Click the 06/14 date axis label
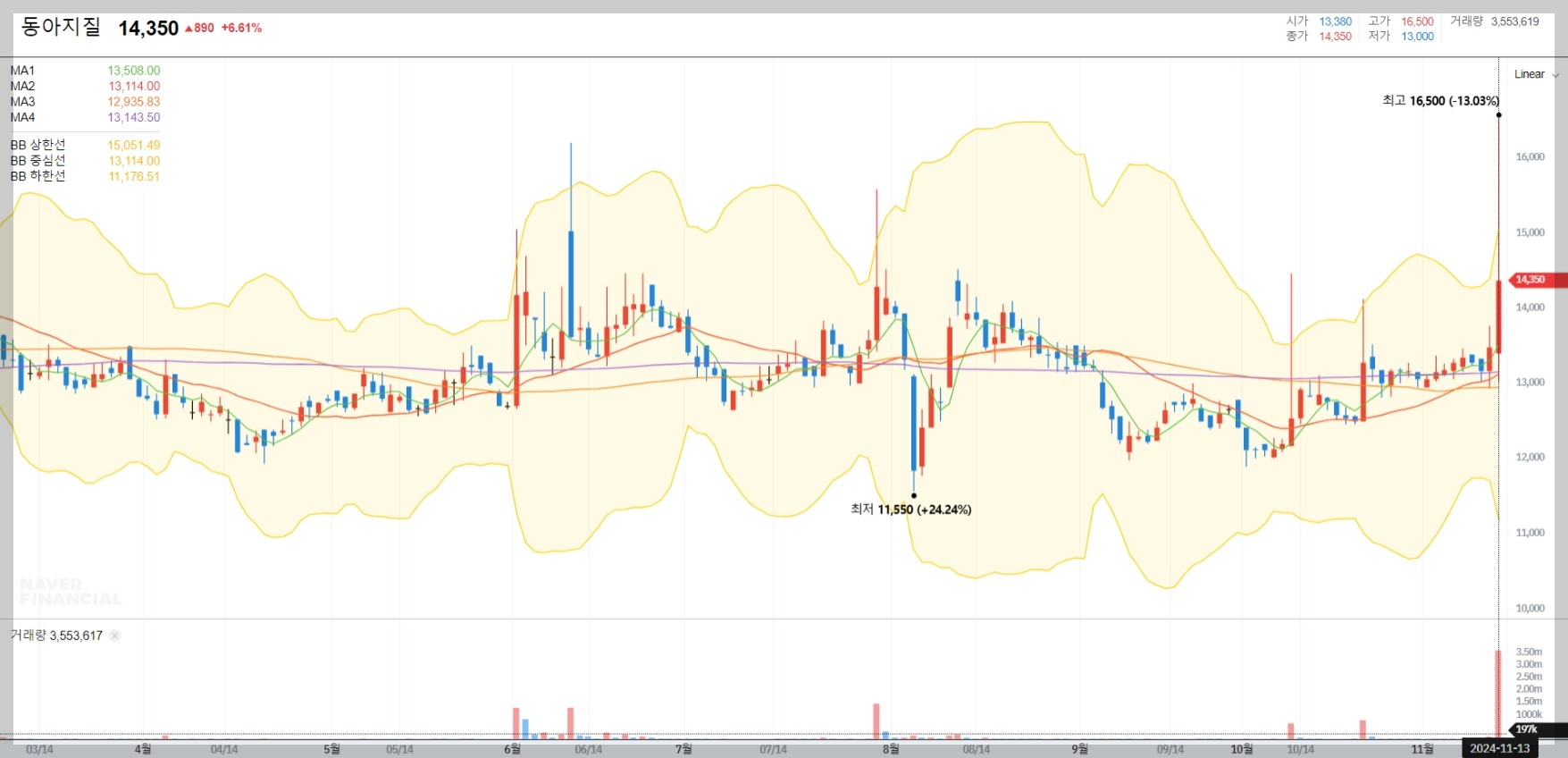This screenshot has height=758, width=1568. (588, 750)
